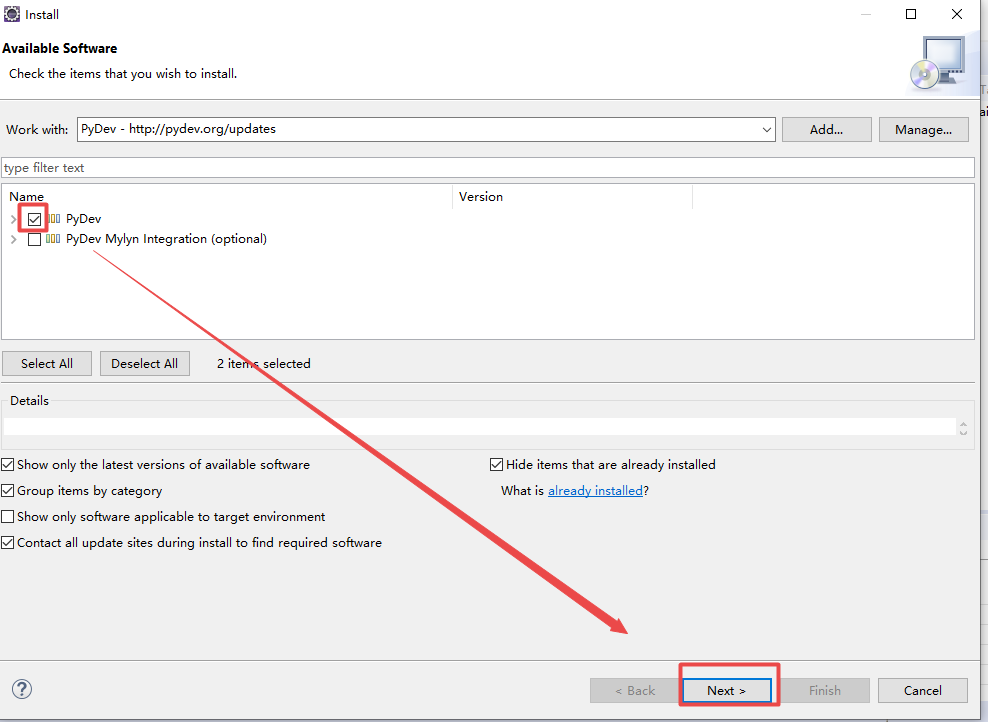Click the PyDev Mylyn Integration category icon
Screen dimensions: 988x722
(53, 239)
